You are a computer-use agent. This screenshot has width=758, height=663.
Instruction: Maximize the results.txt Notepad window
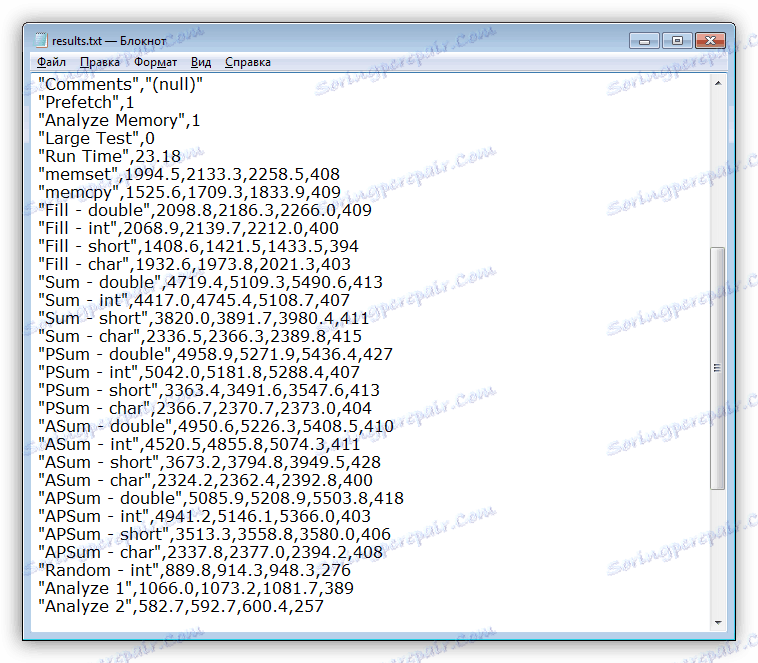click(677, 41)
